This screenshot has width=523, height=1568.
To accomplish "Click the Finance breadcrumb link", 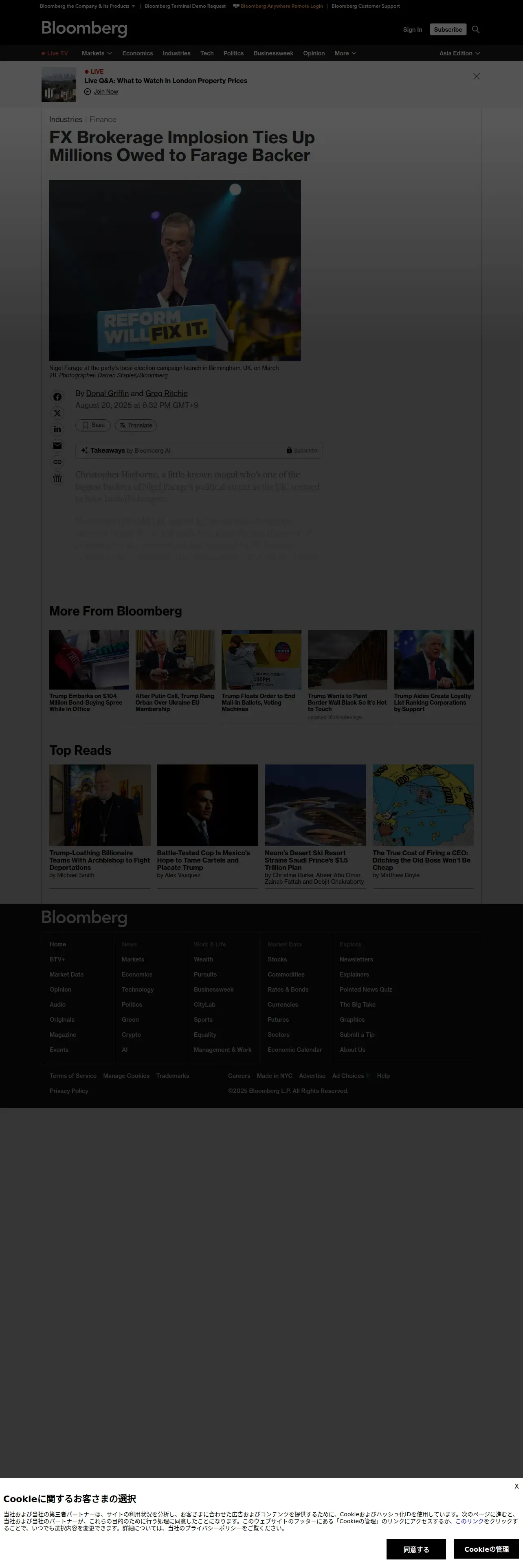I will [103, 120].
